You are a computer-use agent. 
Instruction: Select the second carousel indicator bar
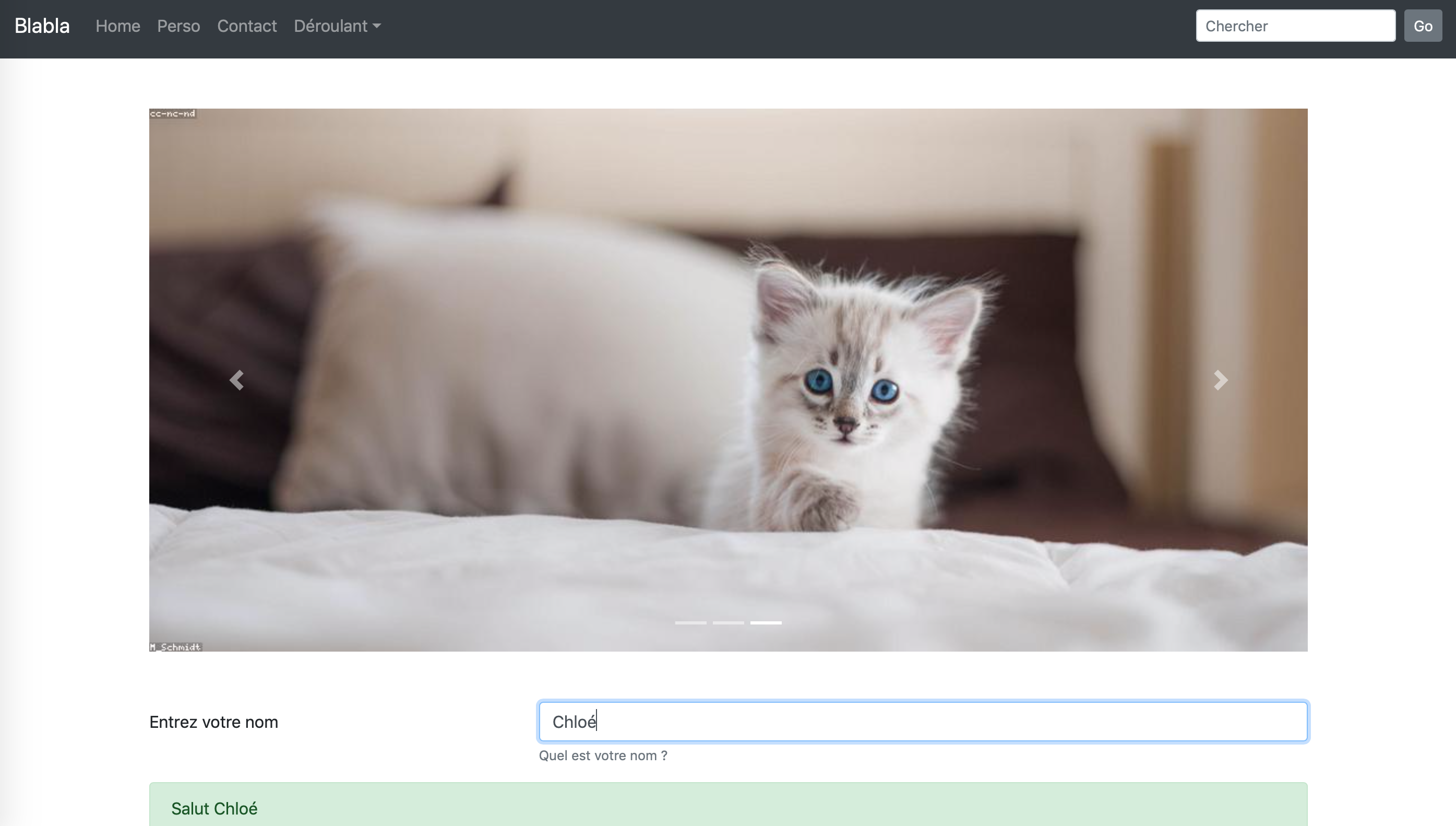(x=728, y=623)
